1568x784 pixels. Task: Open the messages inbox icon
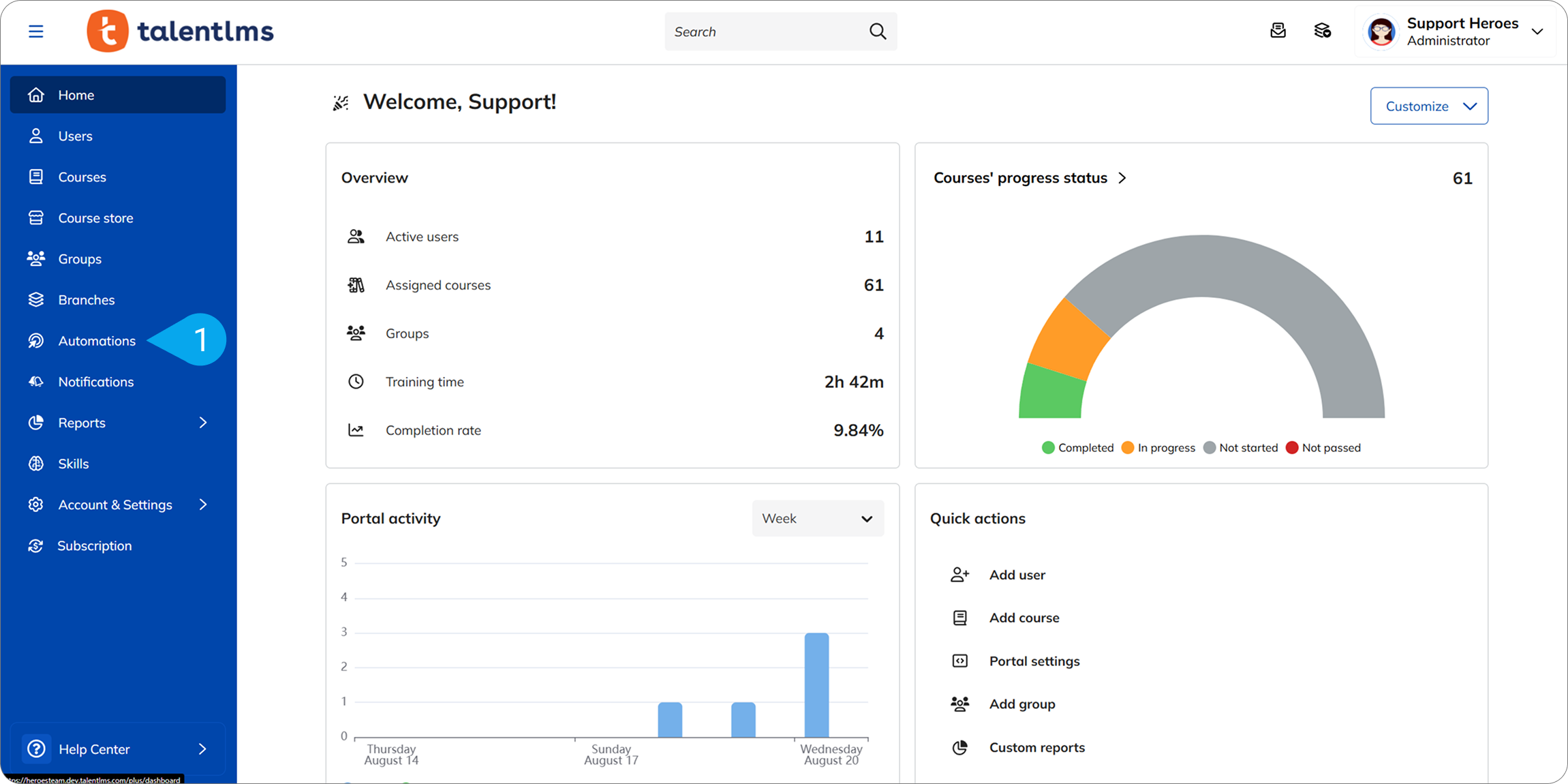tap(1278, 31)
